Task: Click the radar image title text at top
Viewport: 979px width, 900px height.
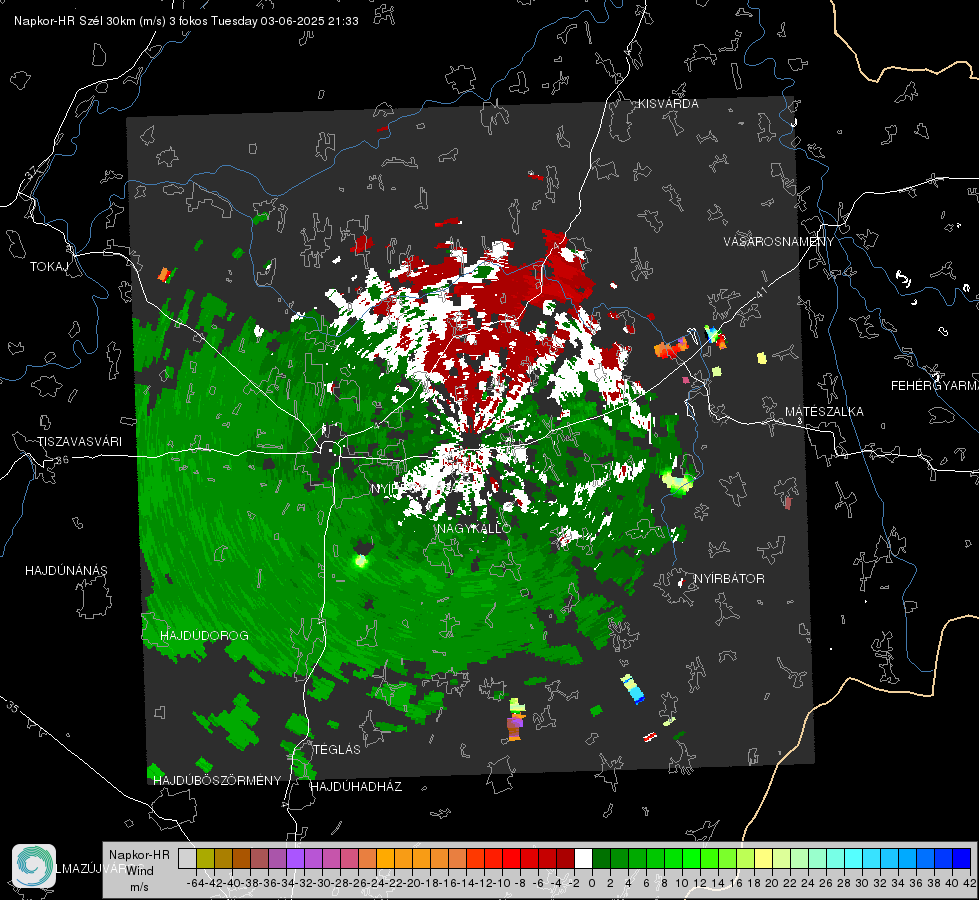Action: pyautogui.click(x=186, y=21)
